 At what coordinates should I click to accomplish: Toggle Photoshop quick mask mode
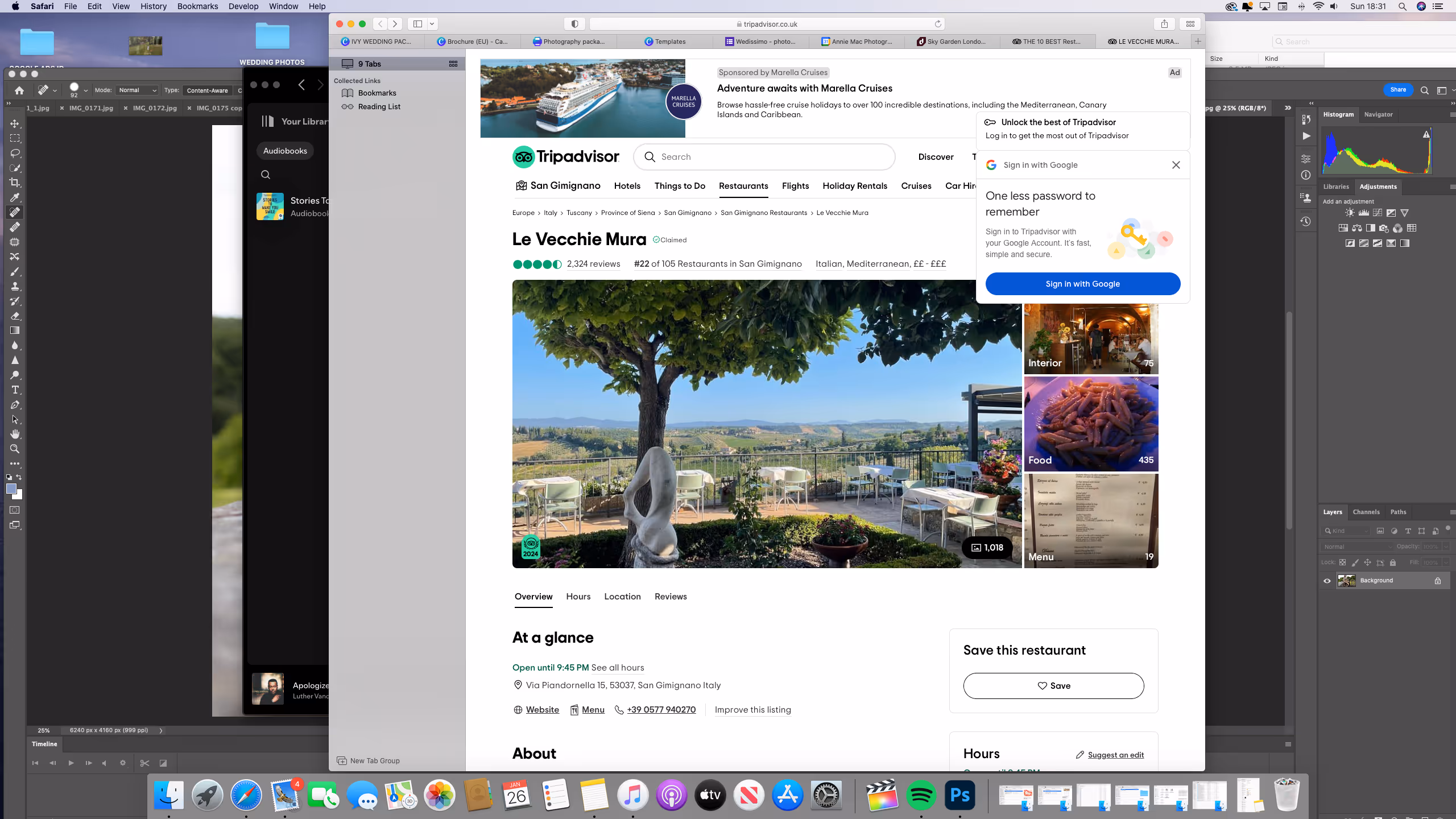pos(15,510)
